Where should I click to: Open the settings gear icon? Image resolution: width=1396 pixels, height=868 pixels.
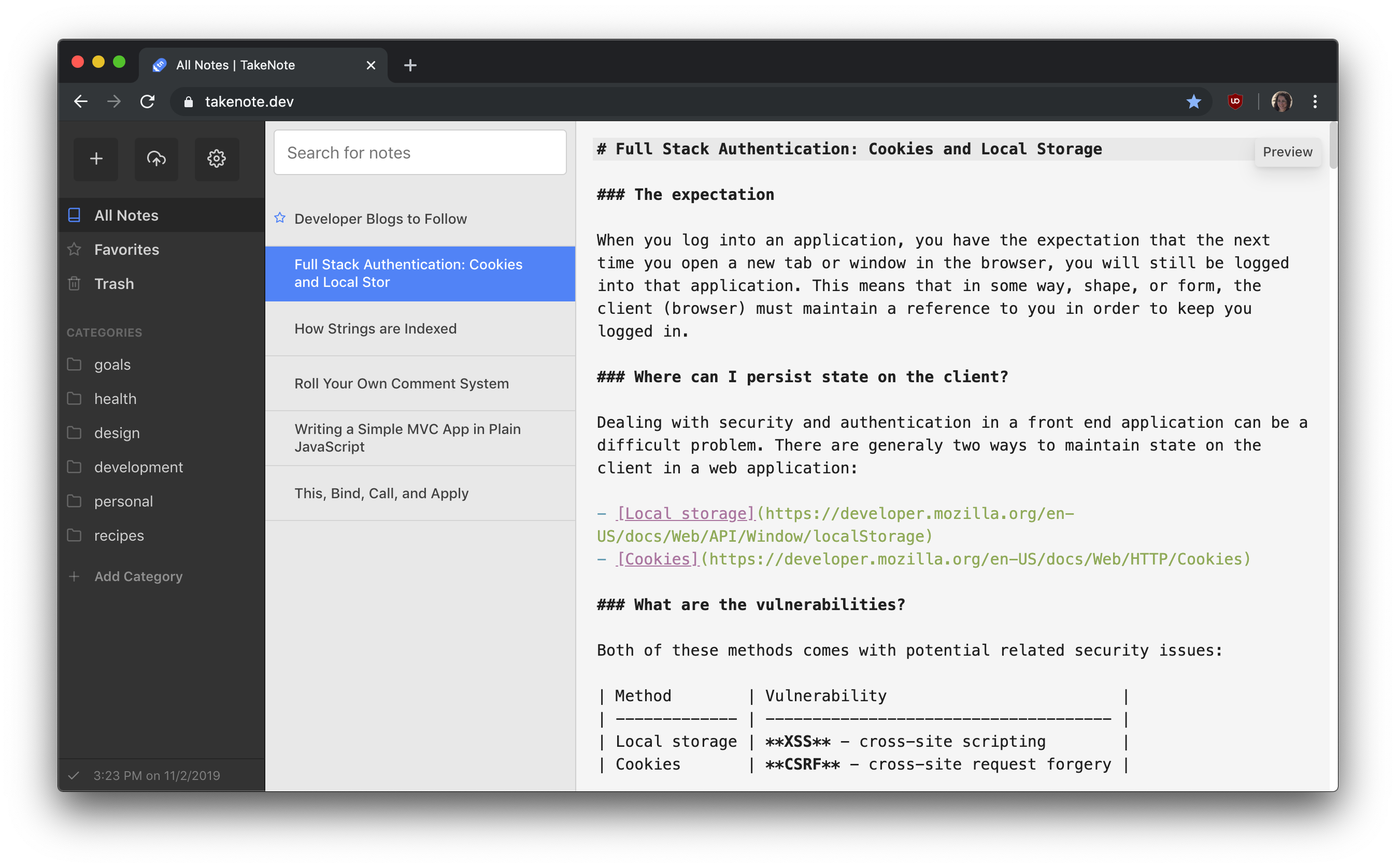click(x=215, y=158)
